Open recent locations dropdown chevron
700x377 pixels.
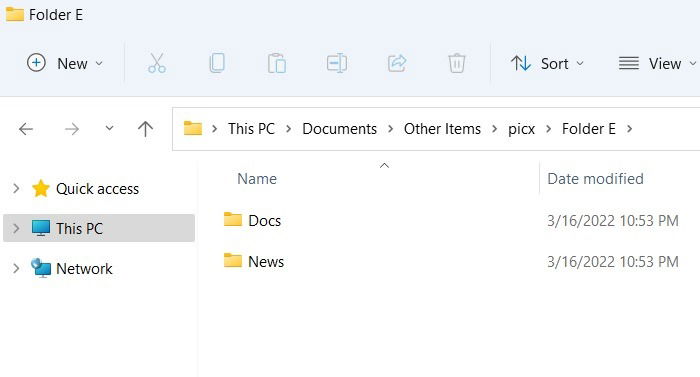[109, 129]
